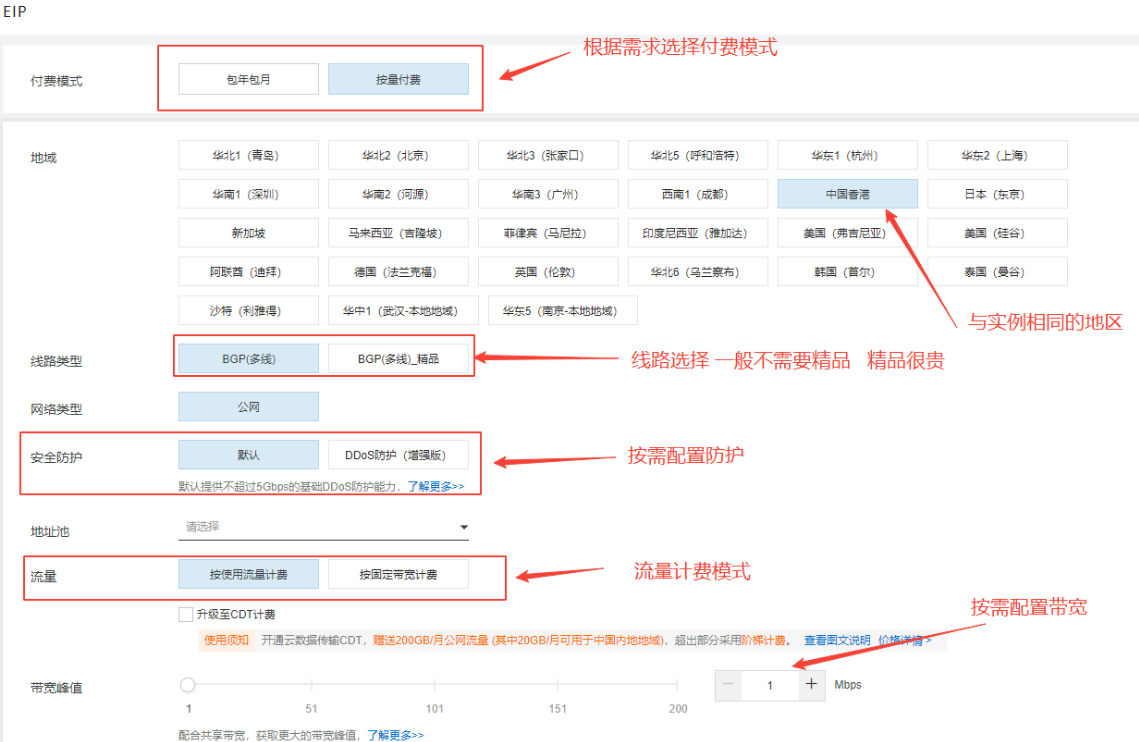Pick the 华北2（北京） region

point(398,155)
